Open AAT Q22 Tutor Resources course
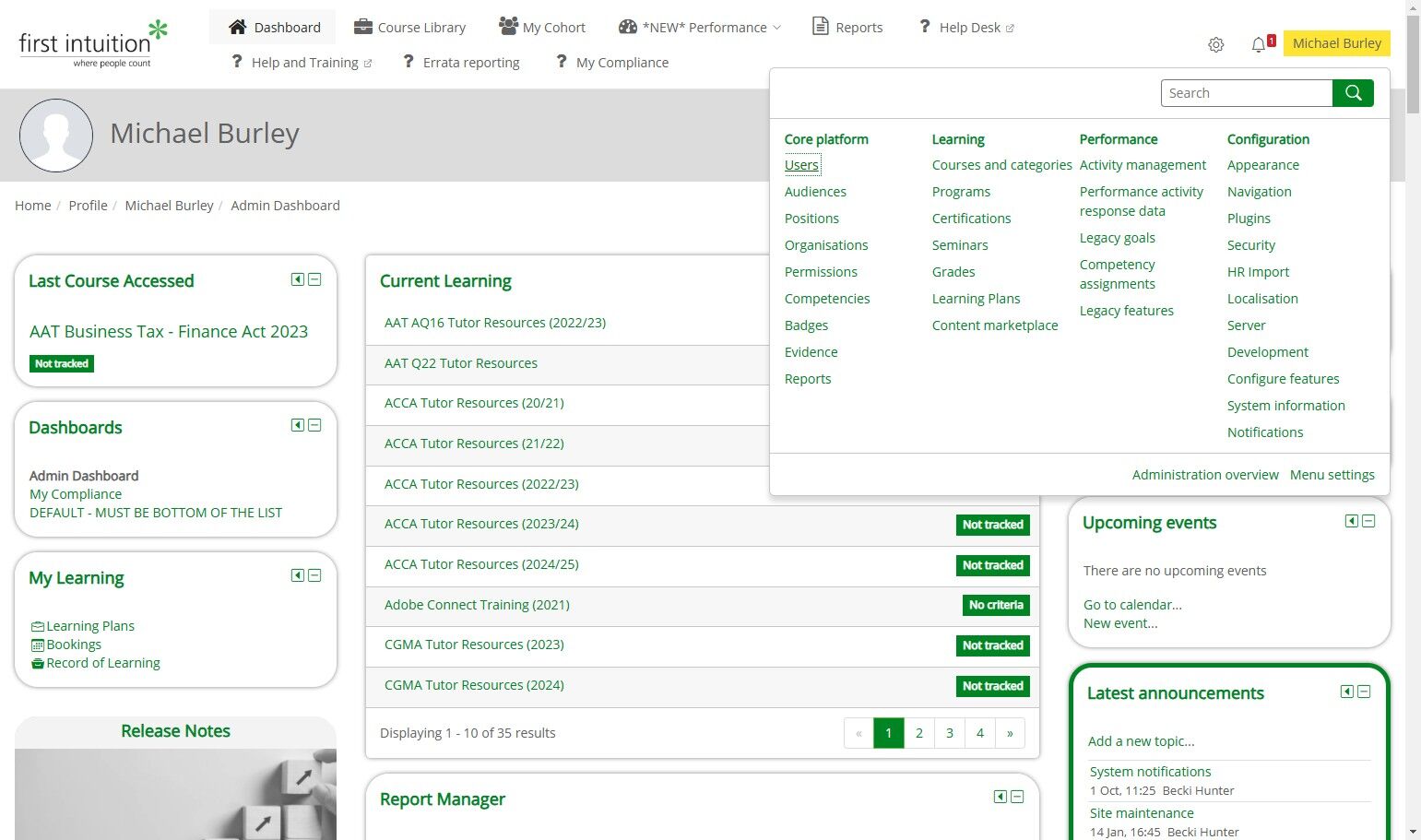 pos(461,363)
